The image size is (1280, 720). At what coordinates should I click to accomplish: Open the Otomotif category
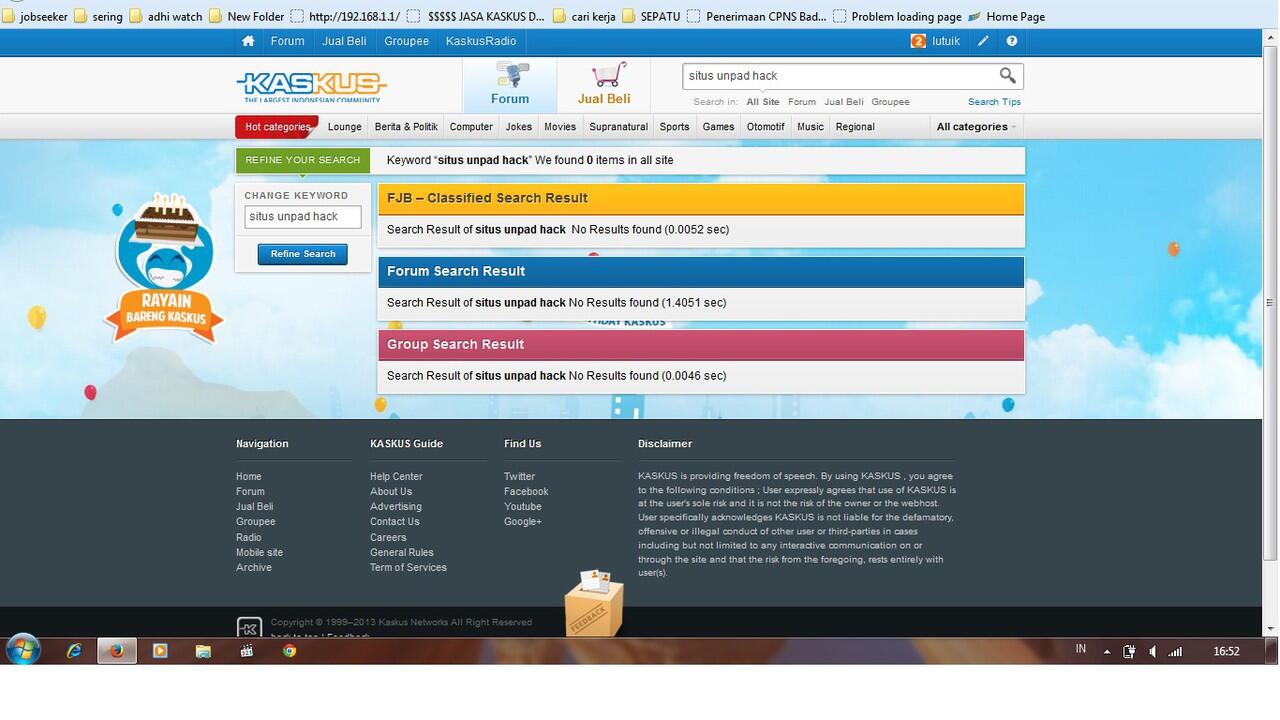coord(766,127)
